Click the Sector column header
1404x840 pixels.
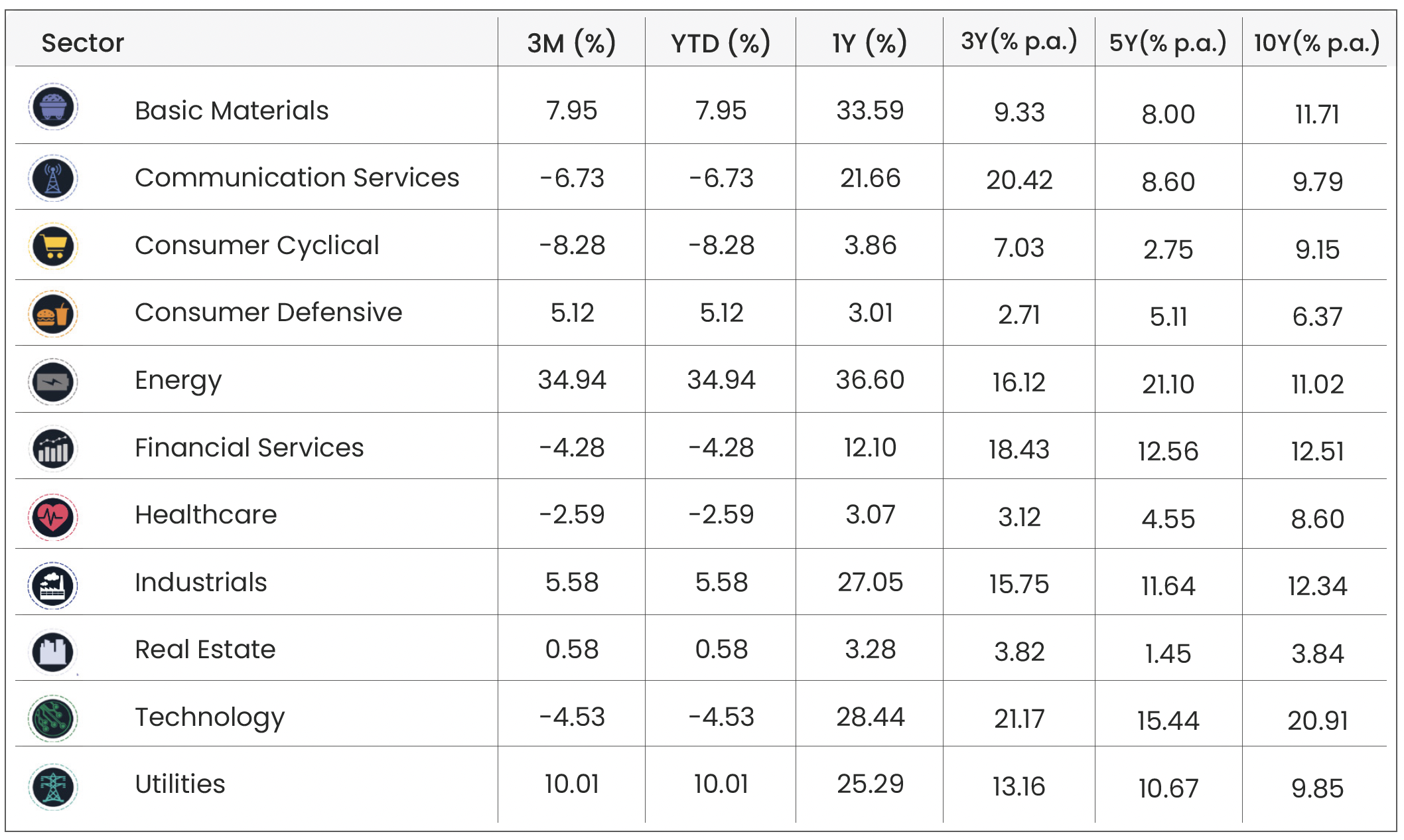point(83,43)
